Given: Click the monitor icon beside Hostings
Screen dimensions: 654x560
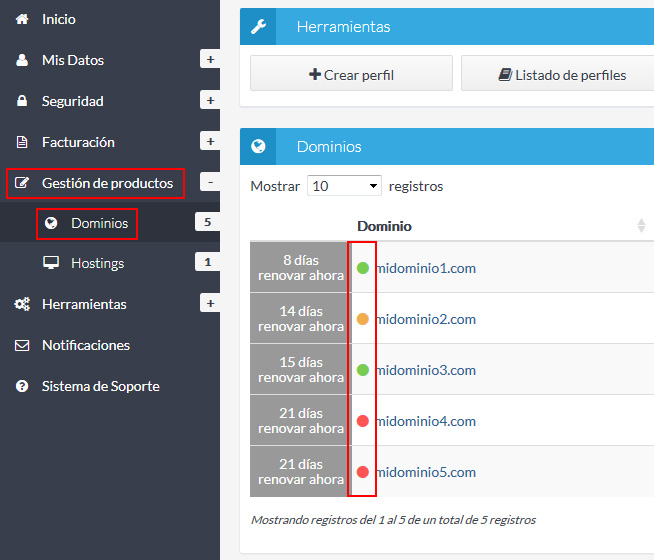Looking at the screenshot, I should pos(51,263).
